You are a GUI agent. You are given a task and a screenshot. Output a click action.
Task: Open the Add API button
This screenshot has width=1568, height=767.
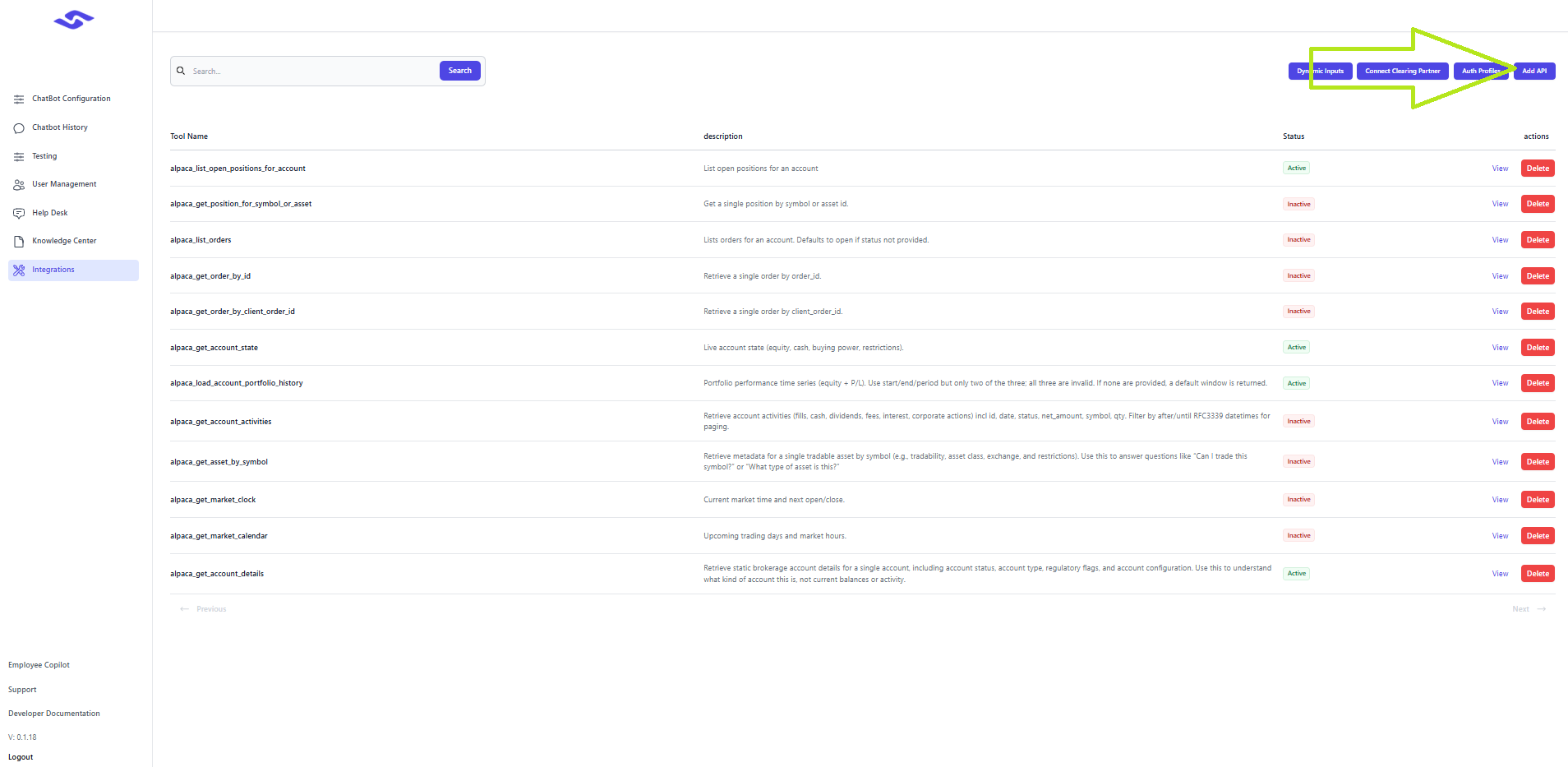click(x=1533, y=72)
